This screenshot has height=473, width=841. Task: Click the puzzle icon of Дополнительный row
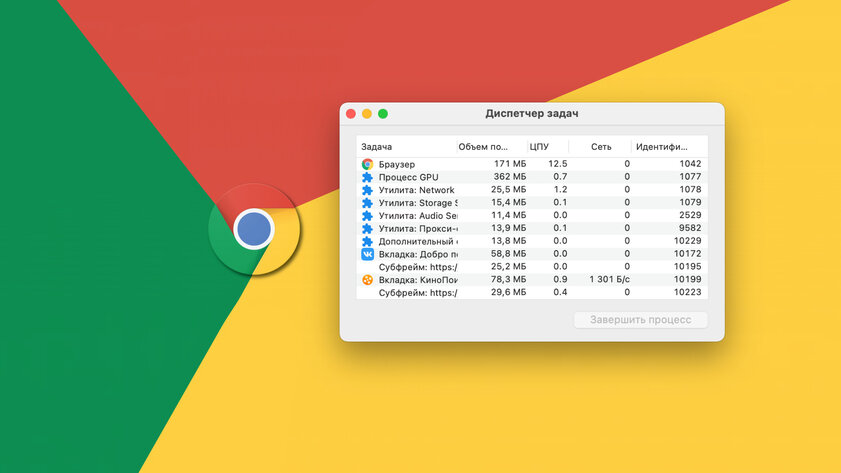click(367, 241)
